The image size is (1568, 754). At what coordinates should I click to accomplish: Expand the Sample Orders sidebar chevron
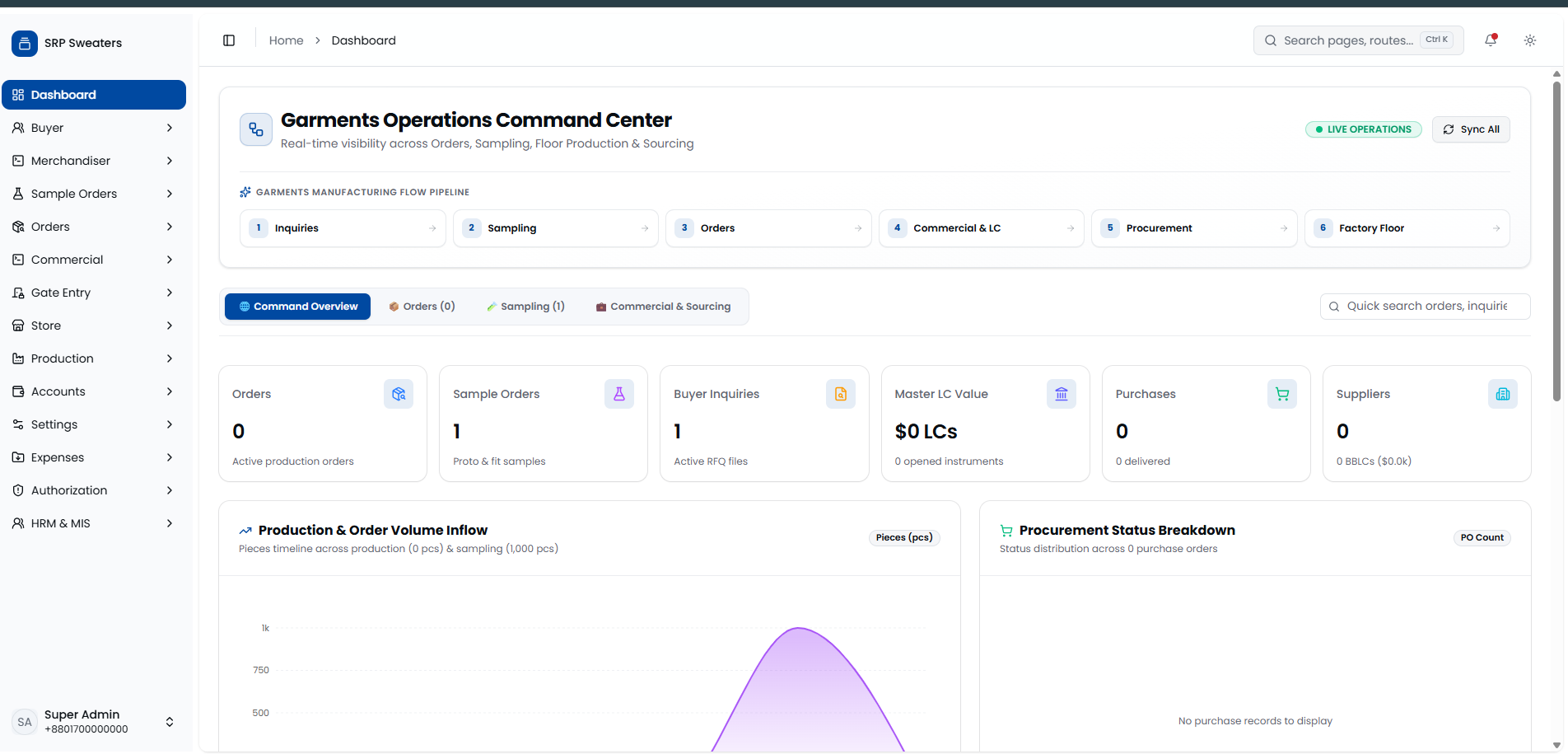170,194
